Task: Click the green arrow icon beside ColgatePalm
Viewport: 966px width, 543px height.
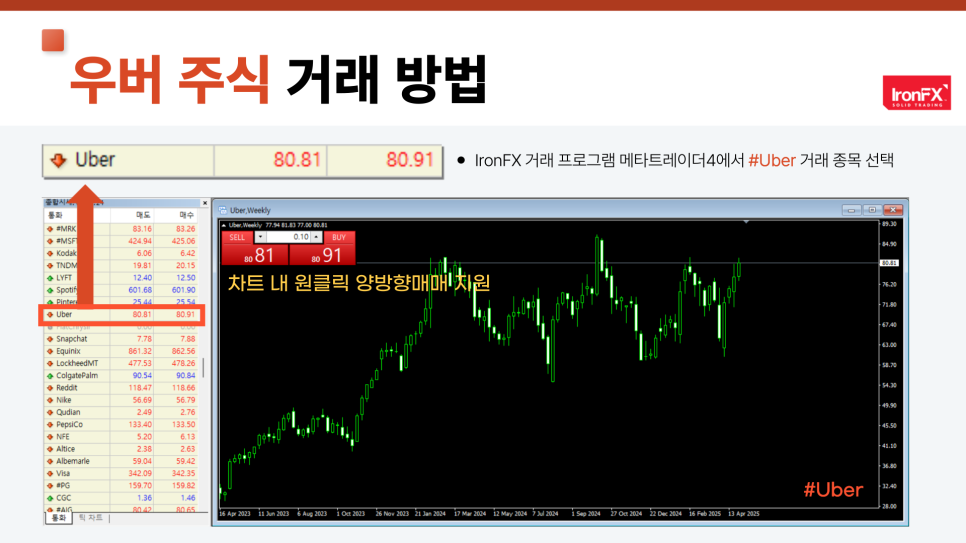Action: coord(50,376)
